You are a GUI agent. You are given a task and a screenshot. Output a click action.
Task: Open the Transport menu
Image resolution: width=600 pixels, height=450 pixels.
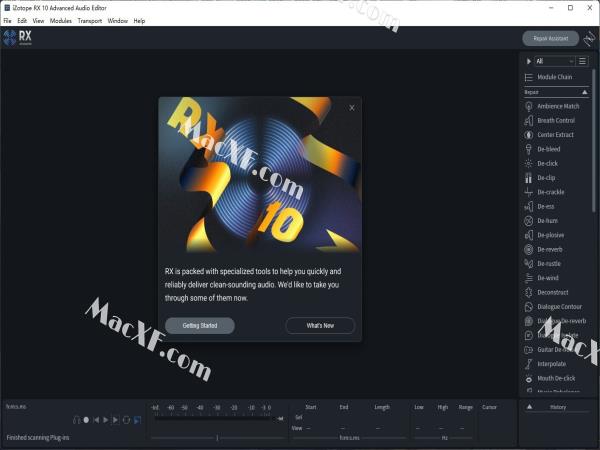(90, 21)
